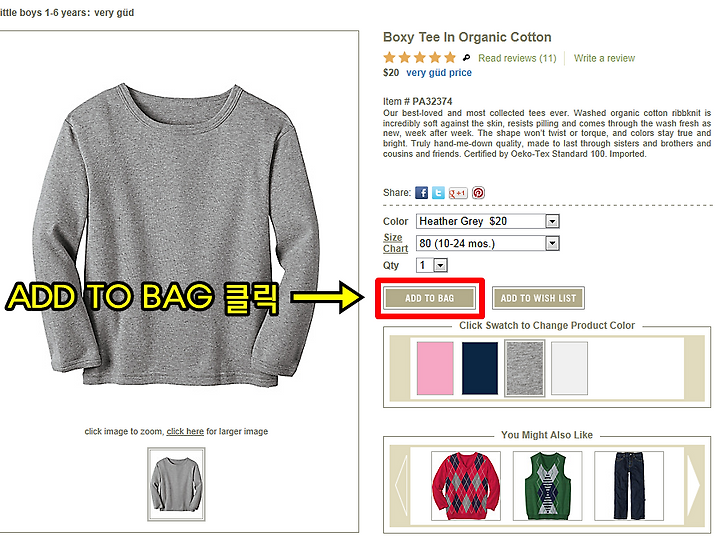The height and width of the screenshot is (540, 720).
Task: Click the red argyle sweater thumbnail
Action: pyautogui.click(x=466, y=486)
